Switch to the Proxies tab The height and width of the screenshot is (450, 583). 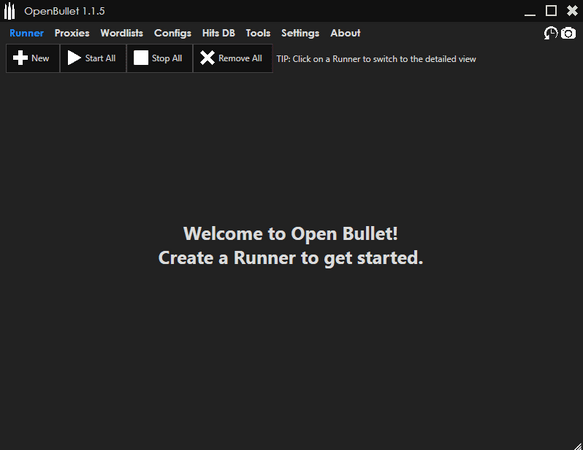pos(72,33)
